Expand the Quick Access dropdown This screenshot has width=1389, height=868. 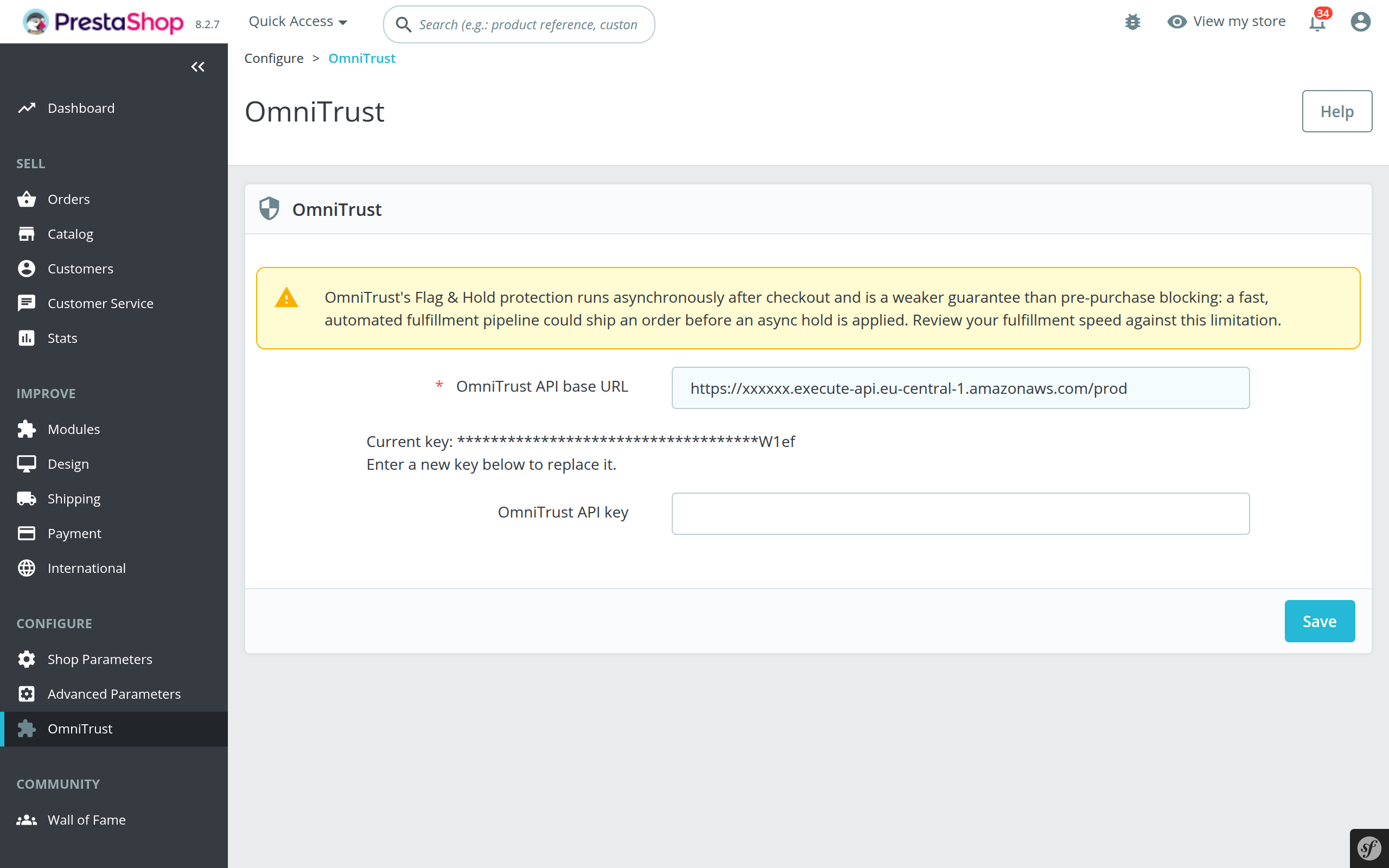pos(298,22)
